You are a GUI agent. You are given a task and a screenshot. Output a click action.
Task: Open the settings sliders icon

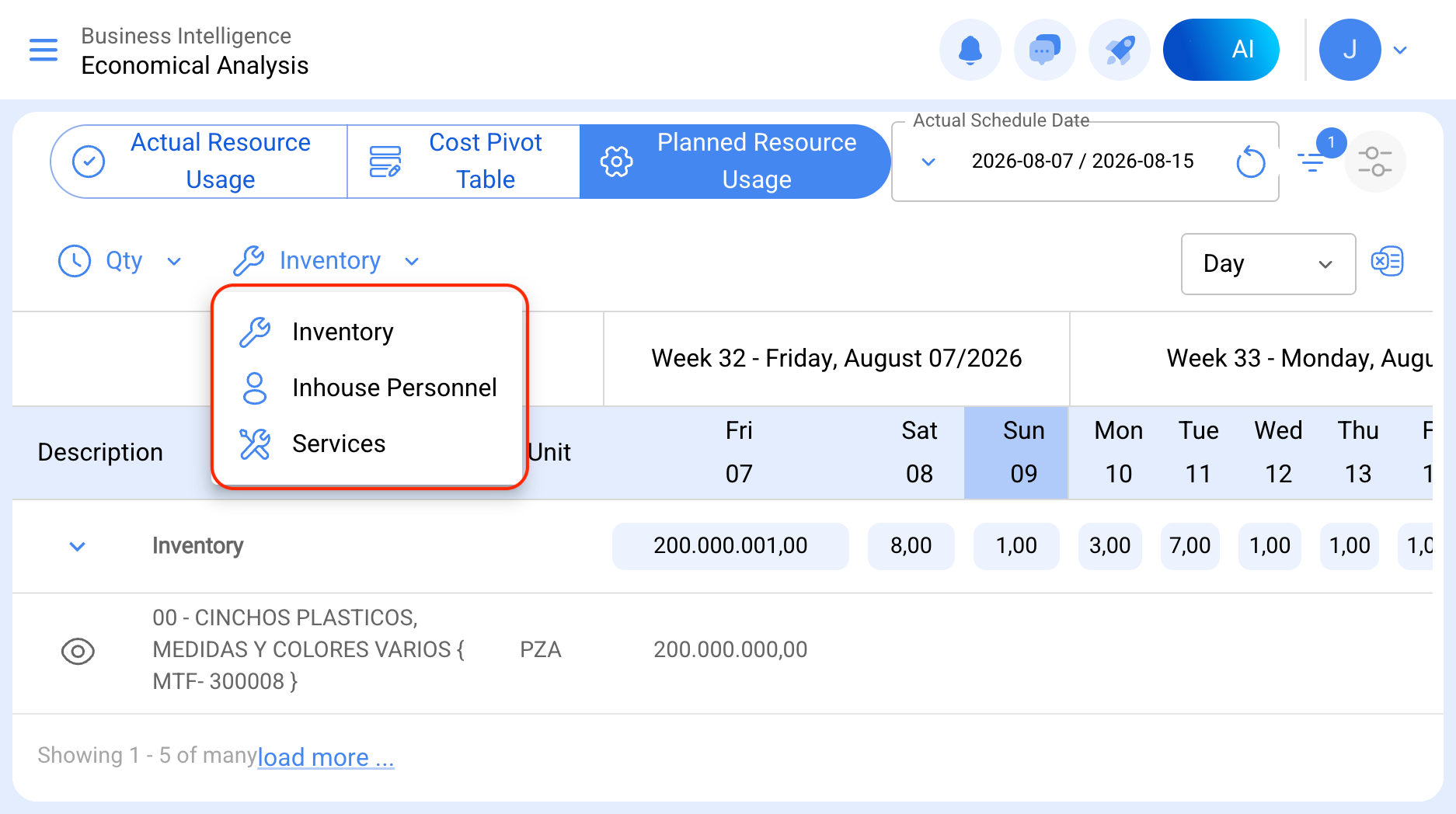pos(1374,162)
